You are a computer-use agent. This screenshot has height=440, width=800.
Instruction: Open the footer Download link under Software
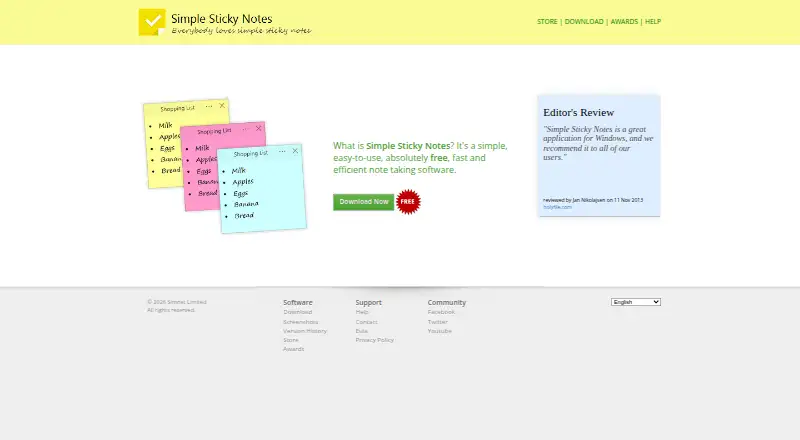297,312
